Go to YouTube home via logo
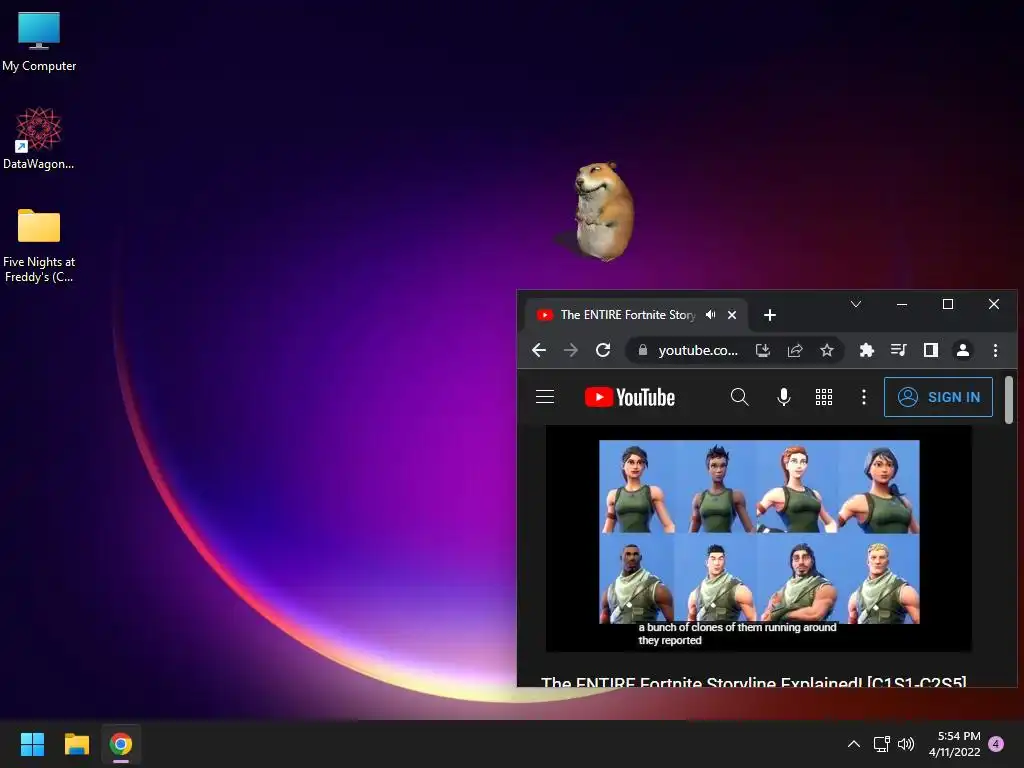This screenshot has width=1024, height=768. coord(630,397)
